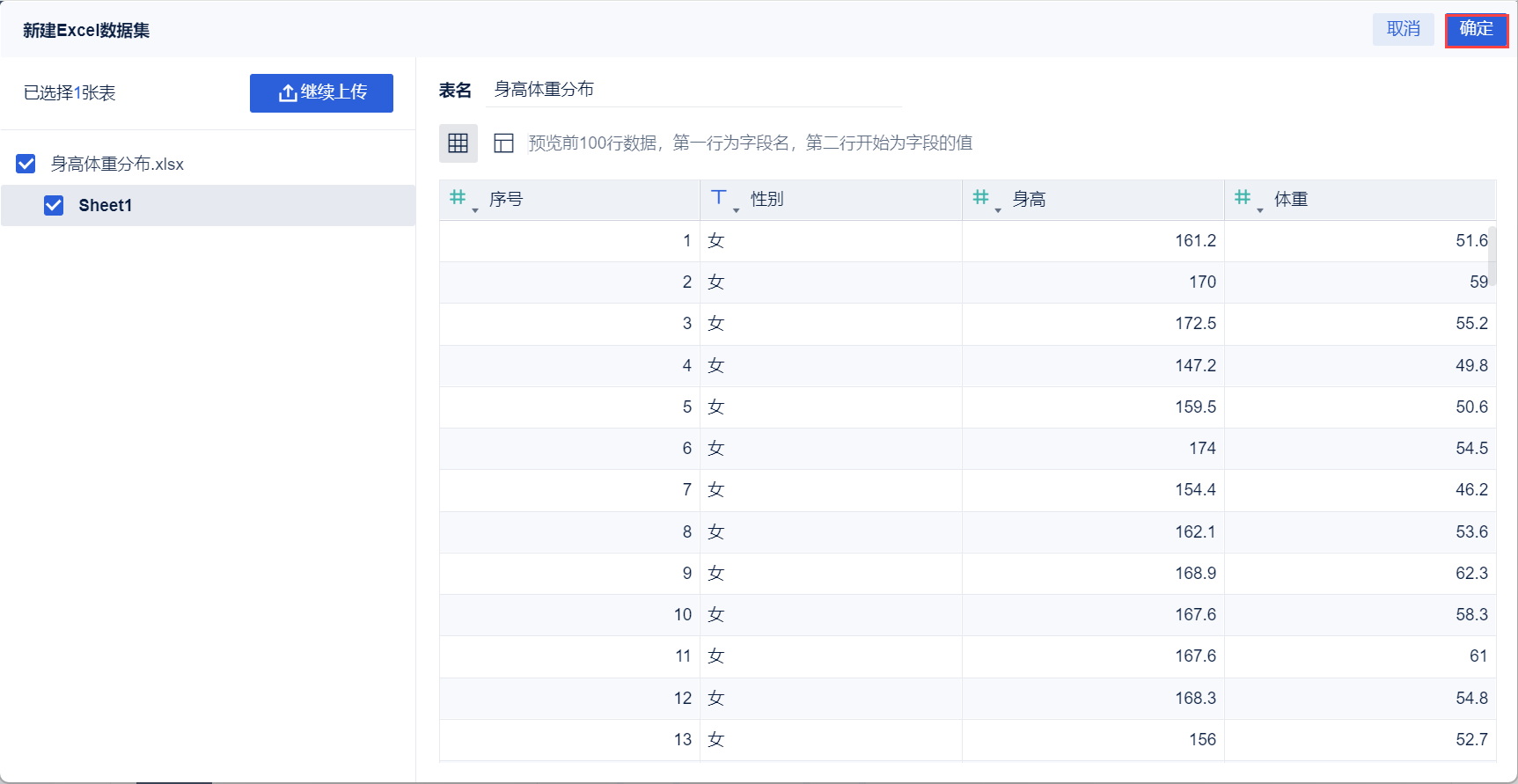
Task: Click the preview table's vertical scrollbar
Action: [x=1492, y=255]
